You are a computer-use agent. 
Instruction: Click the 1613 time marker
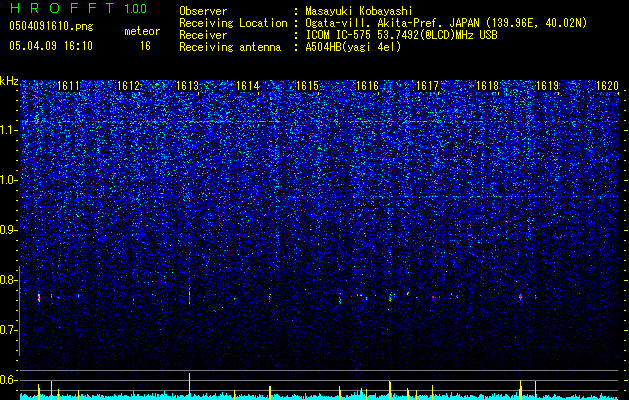point(187,86)
